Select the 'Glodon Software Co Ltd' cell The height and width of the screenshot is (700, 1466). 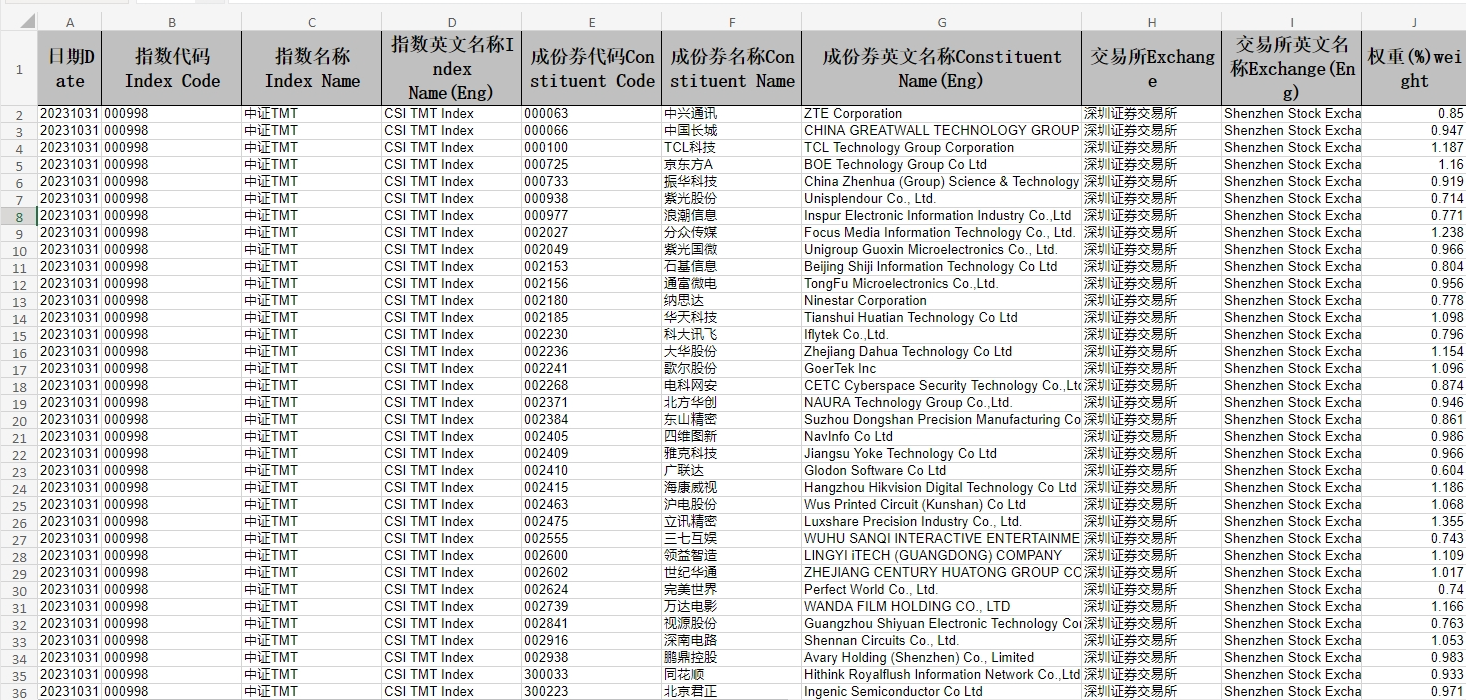point(942,471)
